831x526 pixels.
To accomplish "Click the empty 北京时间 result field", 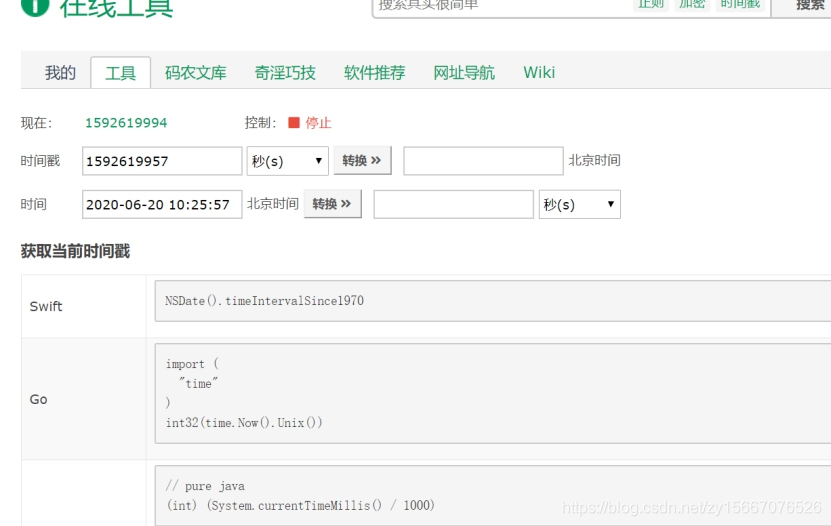I will coord(483,161).
